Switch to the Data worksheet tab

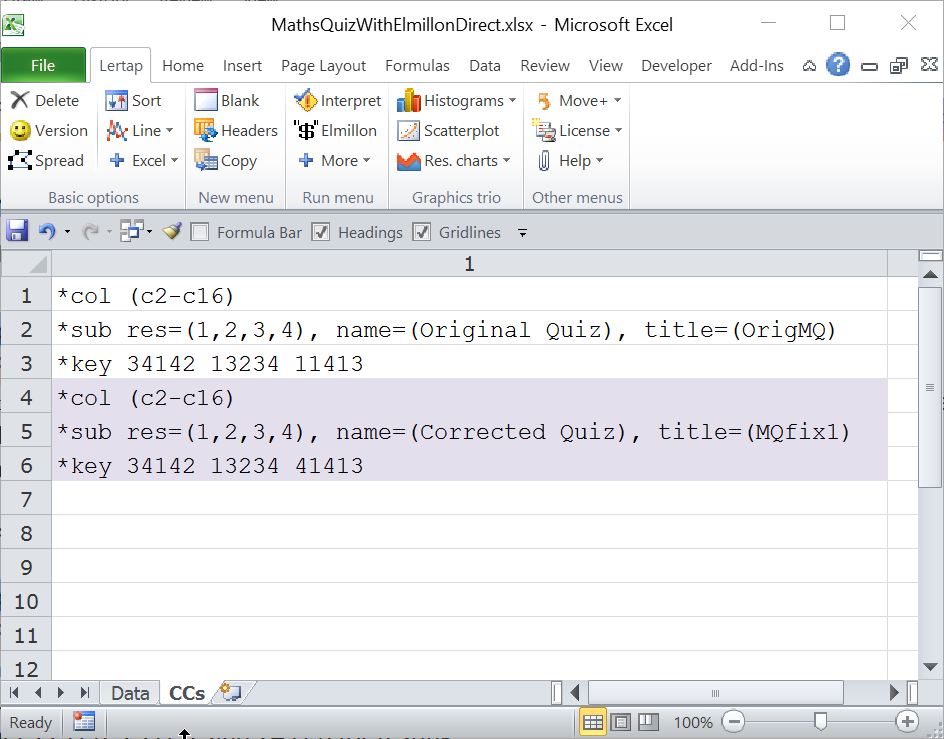pos(130,693)
